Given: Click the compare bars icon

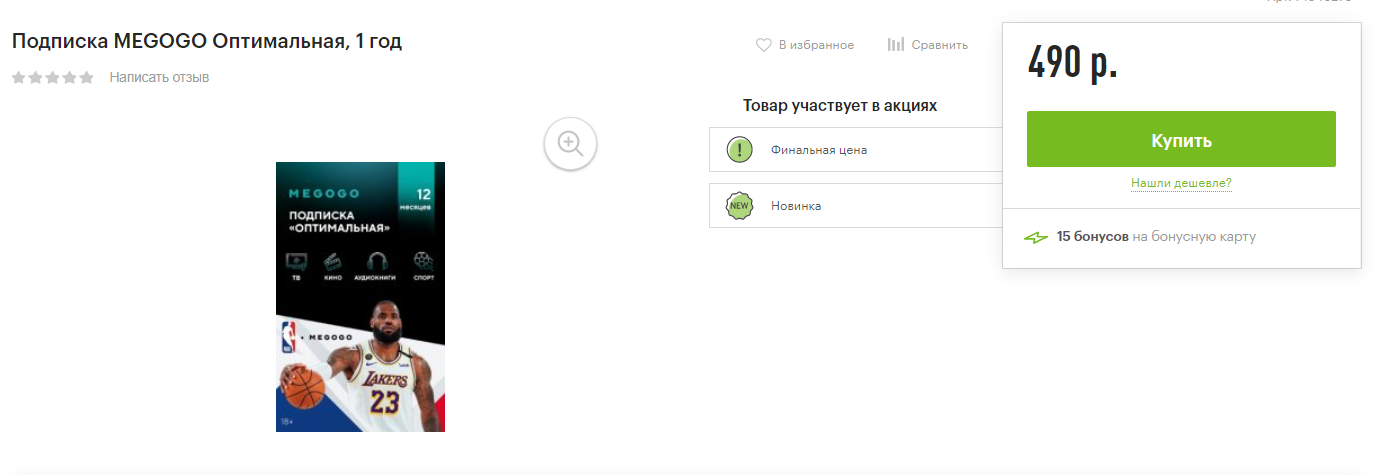Looking at the screenshot, I should click(896, 45).
